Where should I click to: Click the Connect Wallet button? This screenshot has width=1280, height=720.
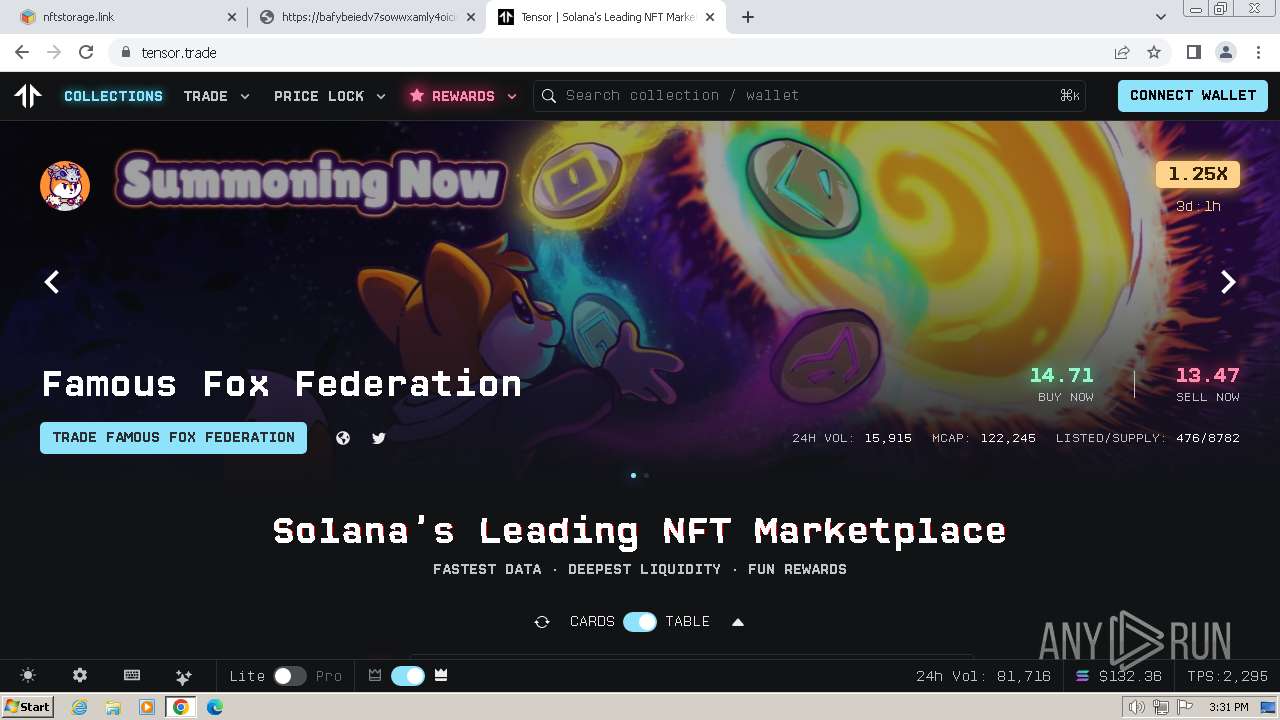(1193, 96)
